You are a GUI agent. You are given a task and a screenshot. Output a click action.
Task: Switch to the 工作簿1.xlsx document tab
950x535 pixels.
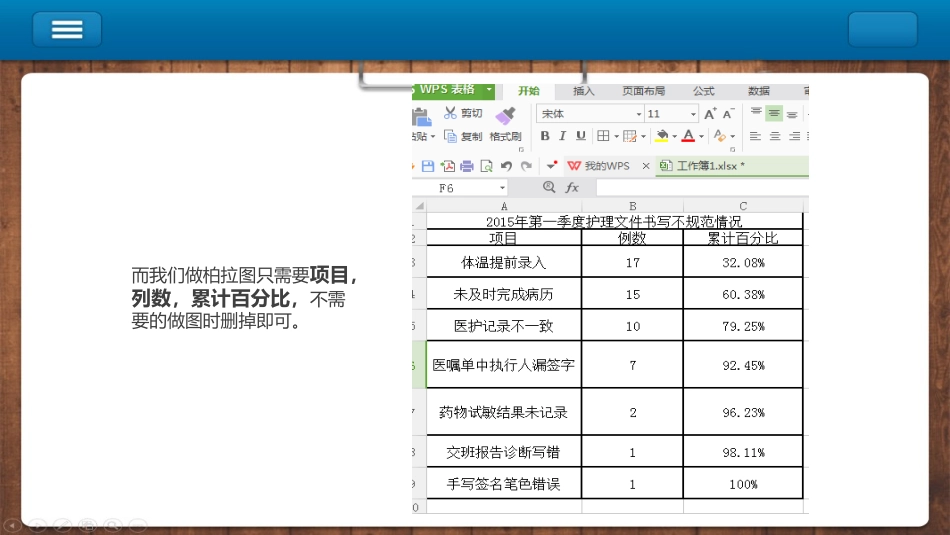[x=710, y=165]
